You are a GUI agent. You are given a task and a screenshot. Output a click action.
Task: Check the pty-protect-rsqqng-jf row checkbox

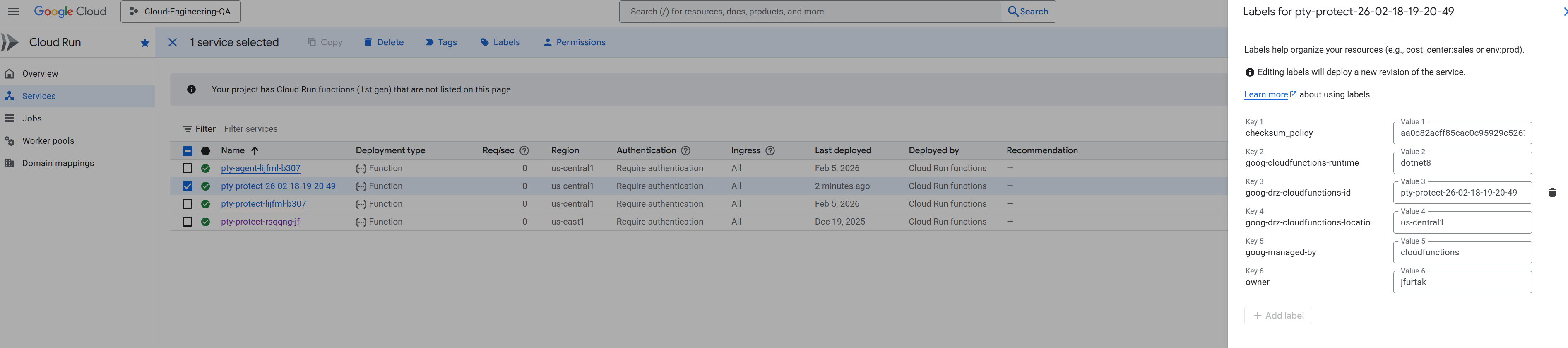pyautogui.click(x=188, y=222)
